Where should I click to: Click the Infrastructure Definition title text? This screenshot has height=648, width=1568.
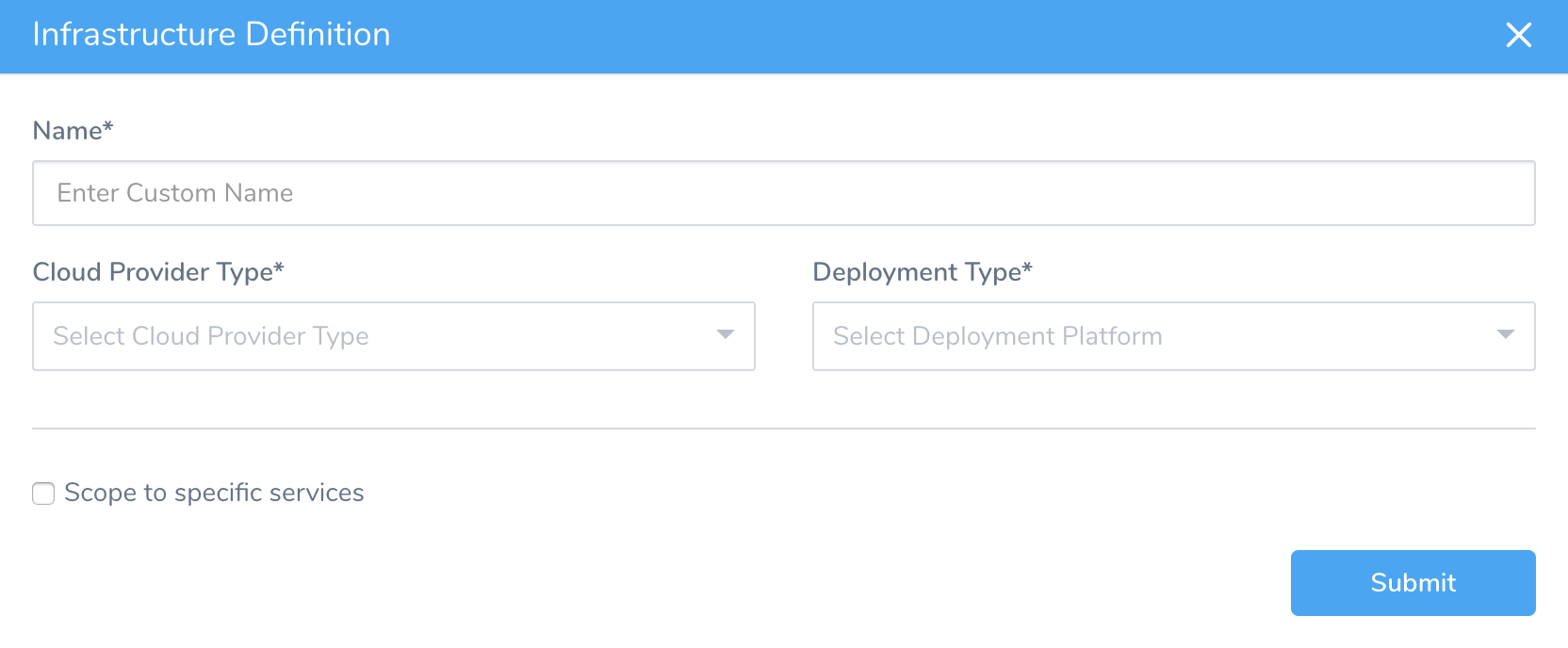click(x=211, y=35)
